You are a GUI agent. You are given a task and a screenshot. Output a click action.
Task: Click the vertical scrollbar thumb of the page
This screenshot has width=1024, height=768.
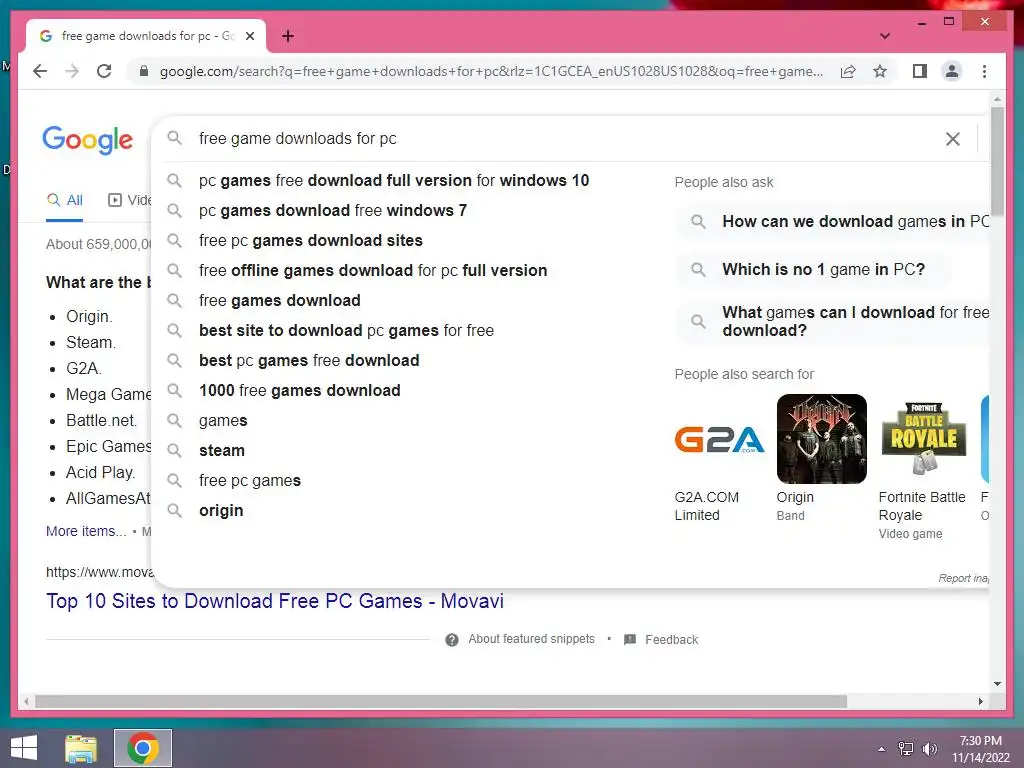(997, 160)
